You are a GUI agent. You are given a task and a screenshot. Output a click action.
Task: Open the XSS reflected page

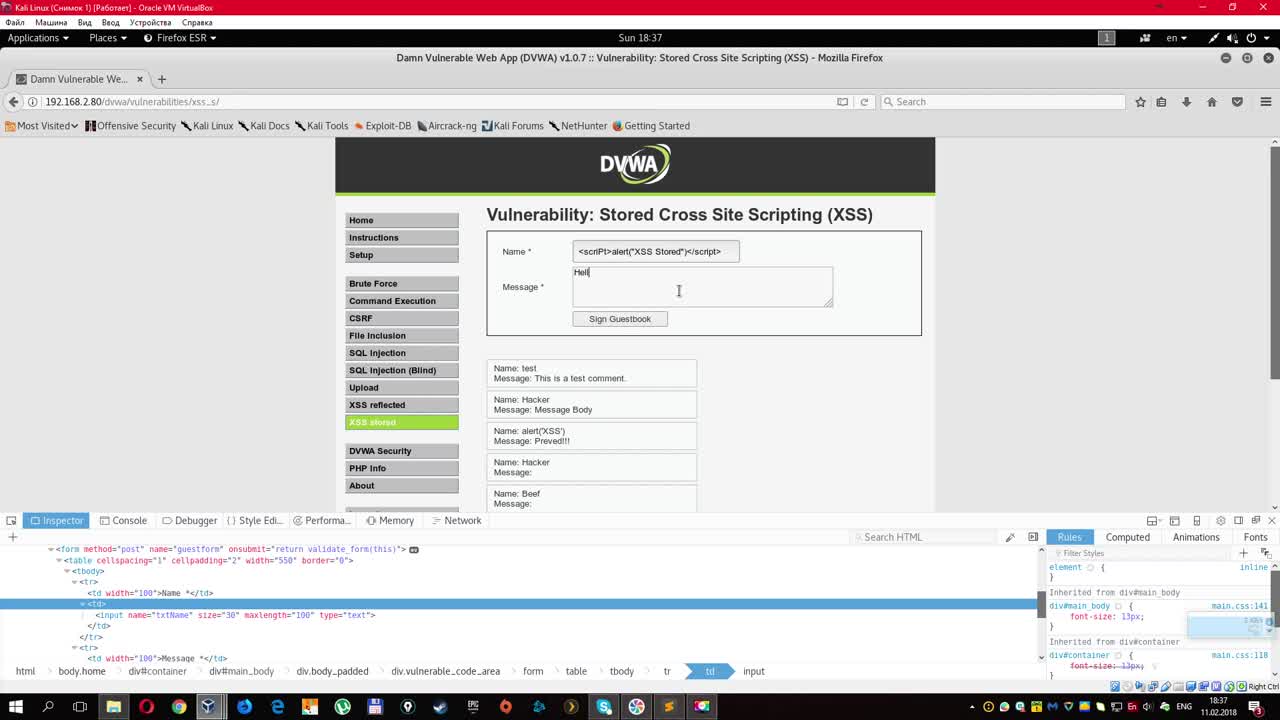coord(402,405)
